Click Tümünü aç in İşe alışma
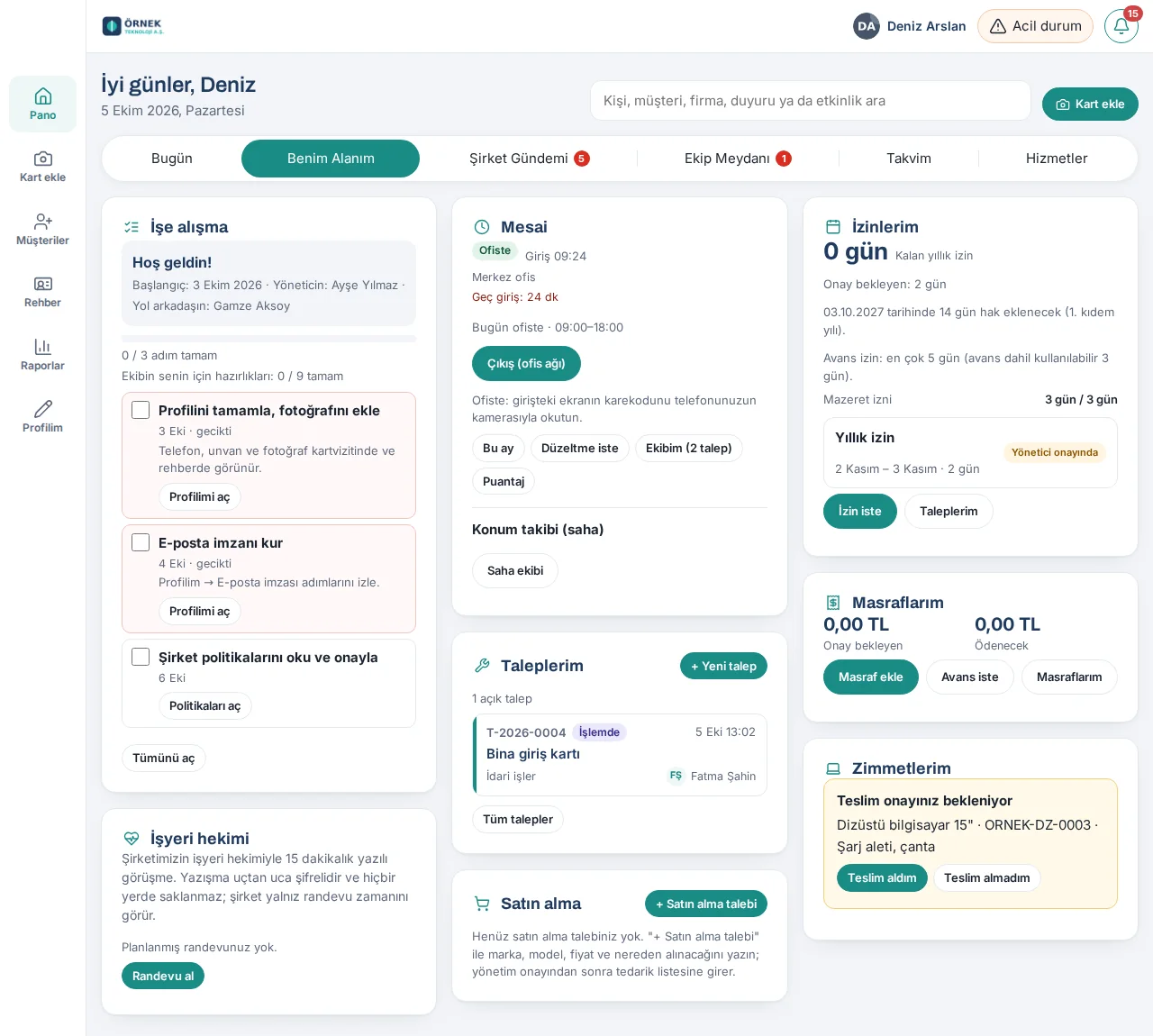 click(x=164, y=758)
